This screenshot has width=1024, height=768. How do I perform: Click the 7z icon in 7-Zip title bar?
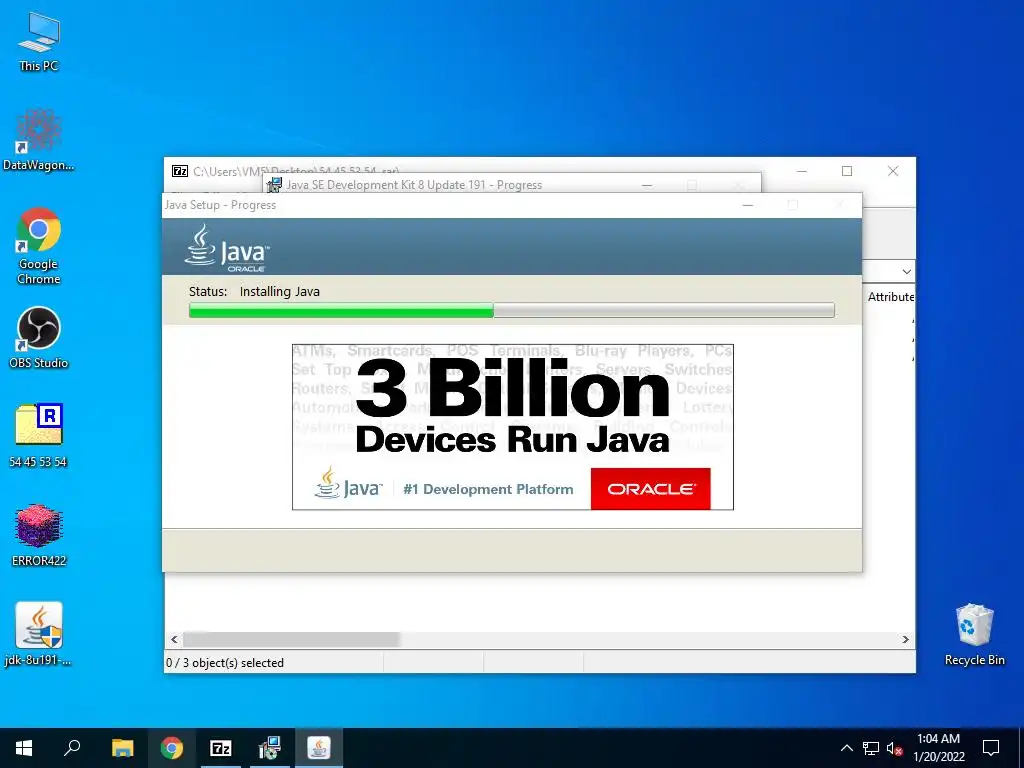click(180, 171)
